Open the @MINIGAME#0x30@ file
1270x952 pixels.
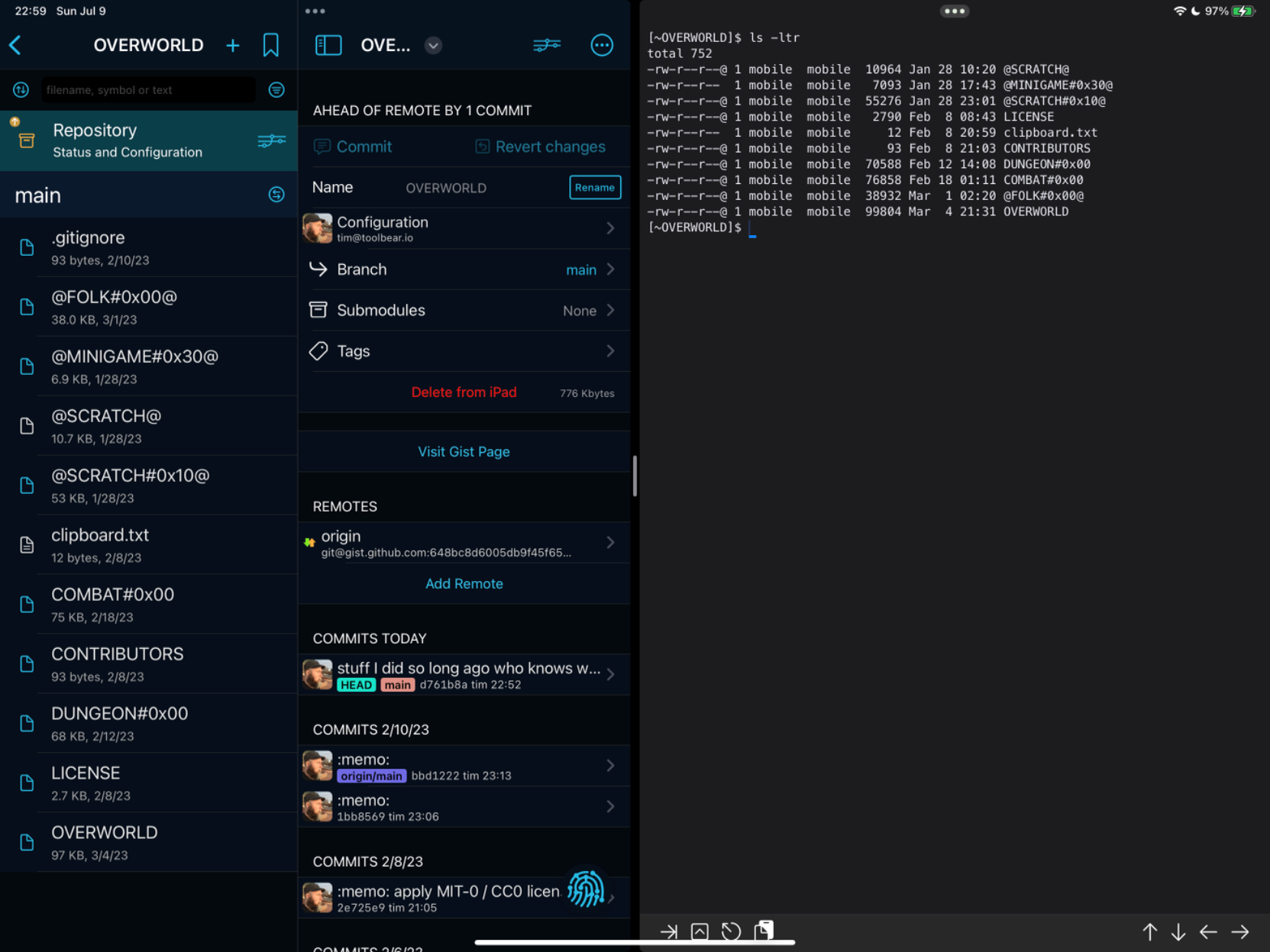(x=149, y=366)
